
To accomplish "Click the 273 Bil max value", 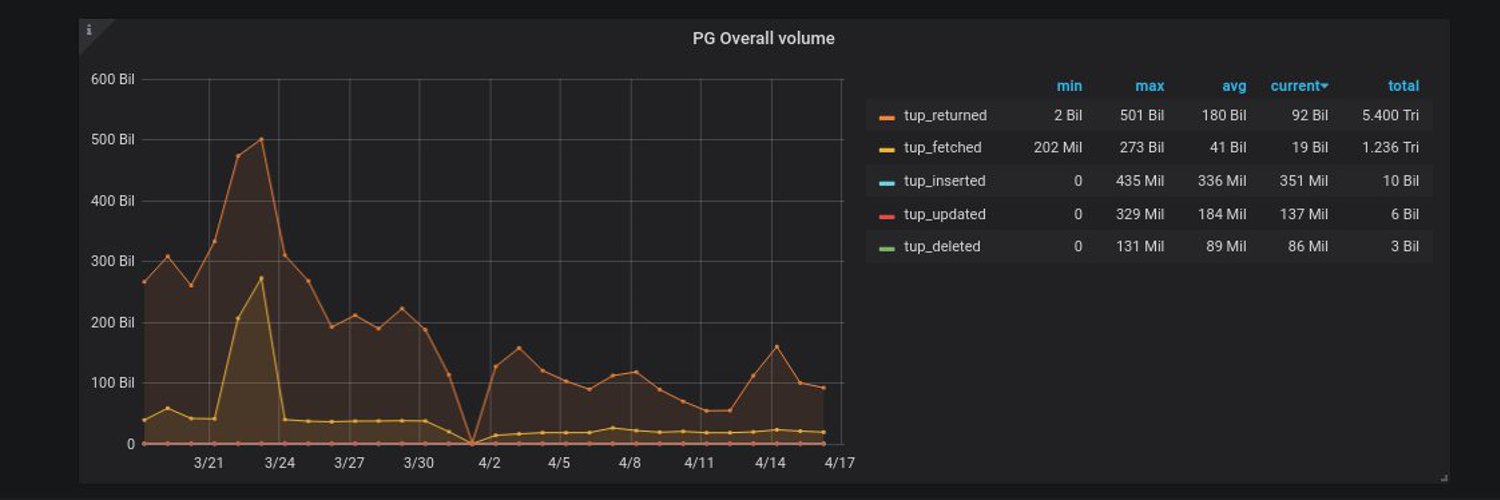I will (x=1142, y=148).
